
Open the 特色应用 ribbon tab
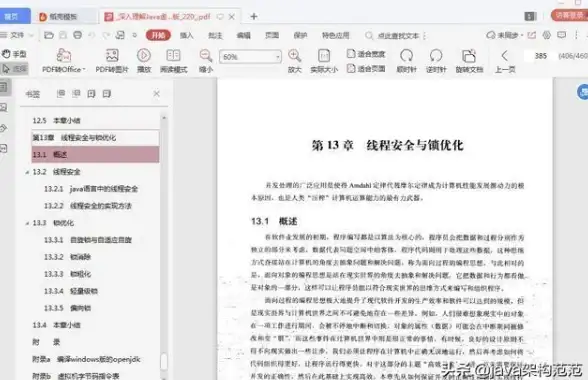pos(336,35)
